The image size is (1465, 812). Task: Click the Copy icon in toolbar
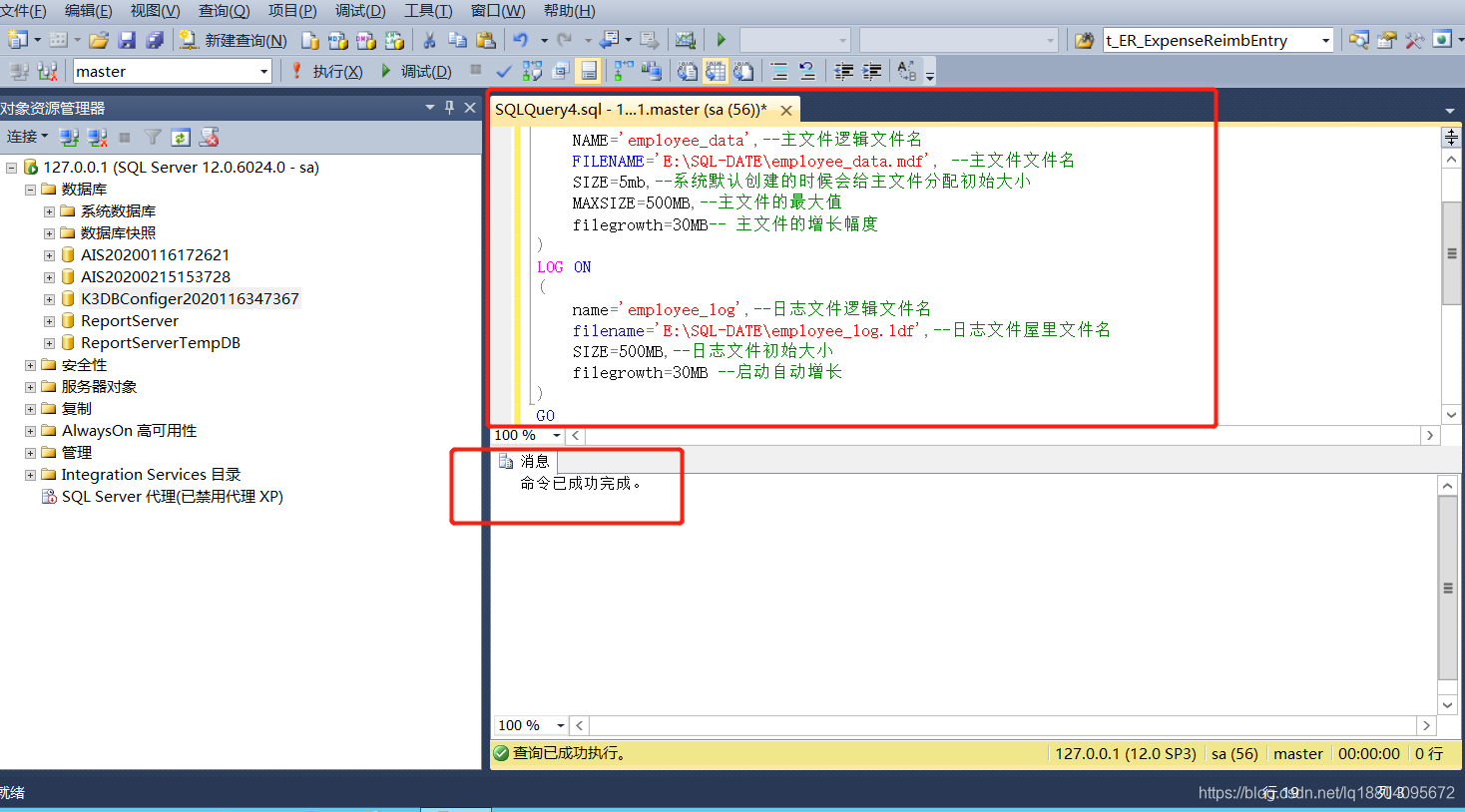pyautogui.click(x=457, y=40)
